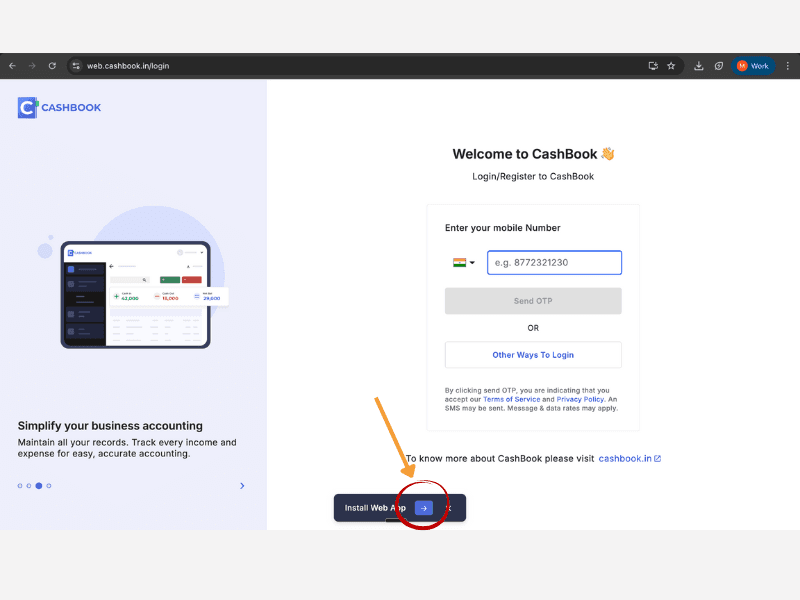
Task: Select the third active carousel dot
Action: pos(39,486)
